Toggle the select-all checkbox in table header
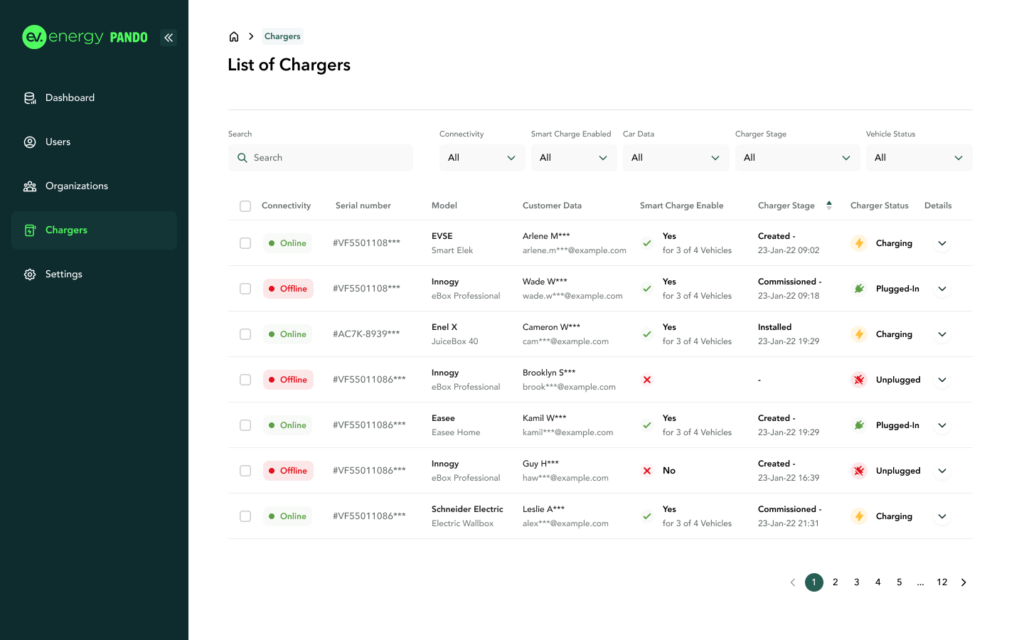 pos(245,206)
